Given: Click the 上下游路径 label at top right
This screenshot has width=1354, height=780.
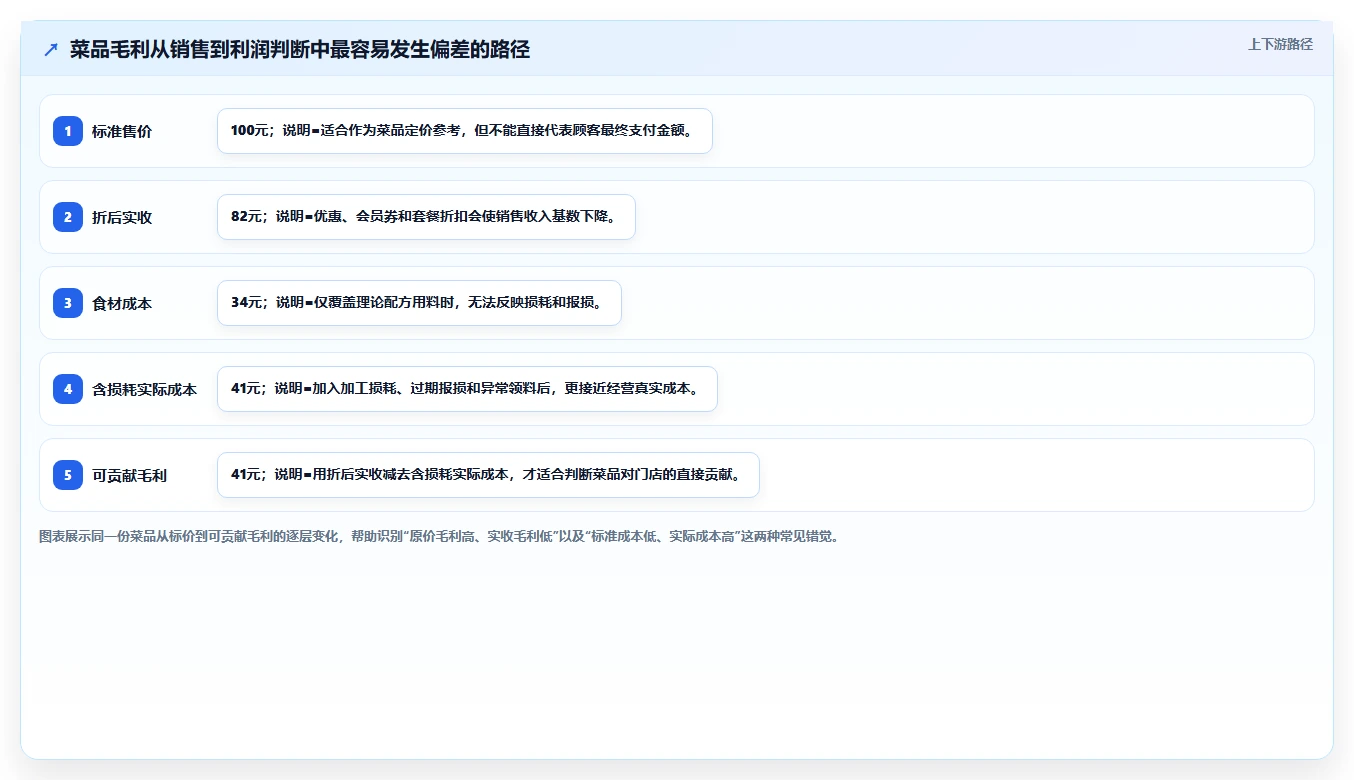Looking at the screenshot, I should coord(1280,44).
